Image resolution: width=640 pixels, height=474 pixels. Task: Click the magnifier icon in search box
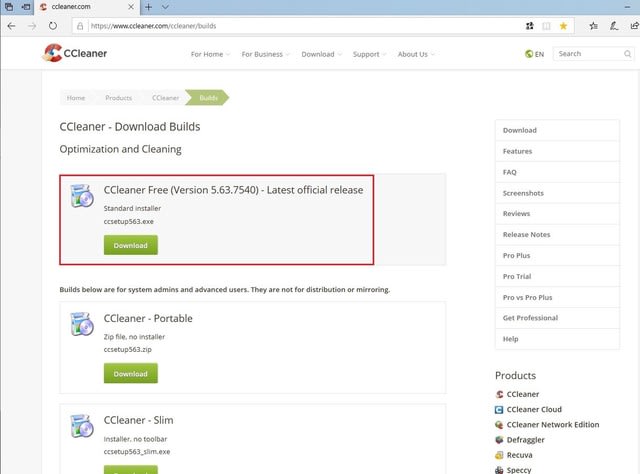[627, 54]
